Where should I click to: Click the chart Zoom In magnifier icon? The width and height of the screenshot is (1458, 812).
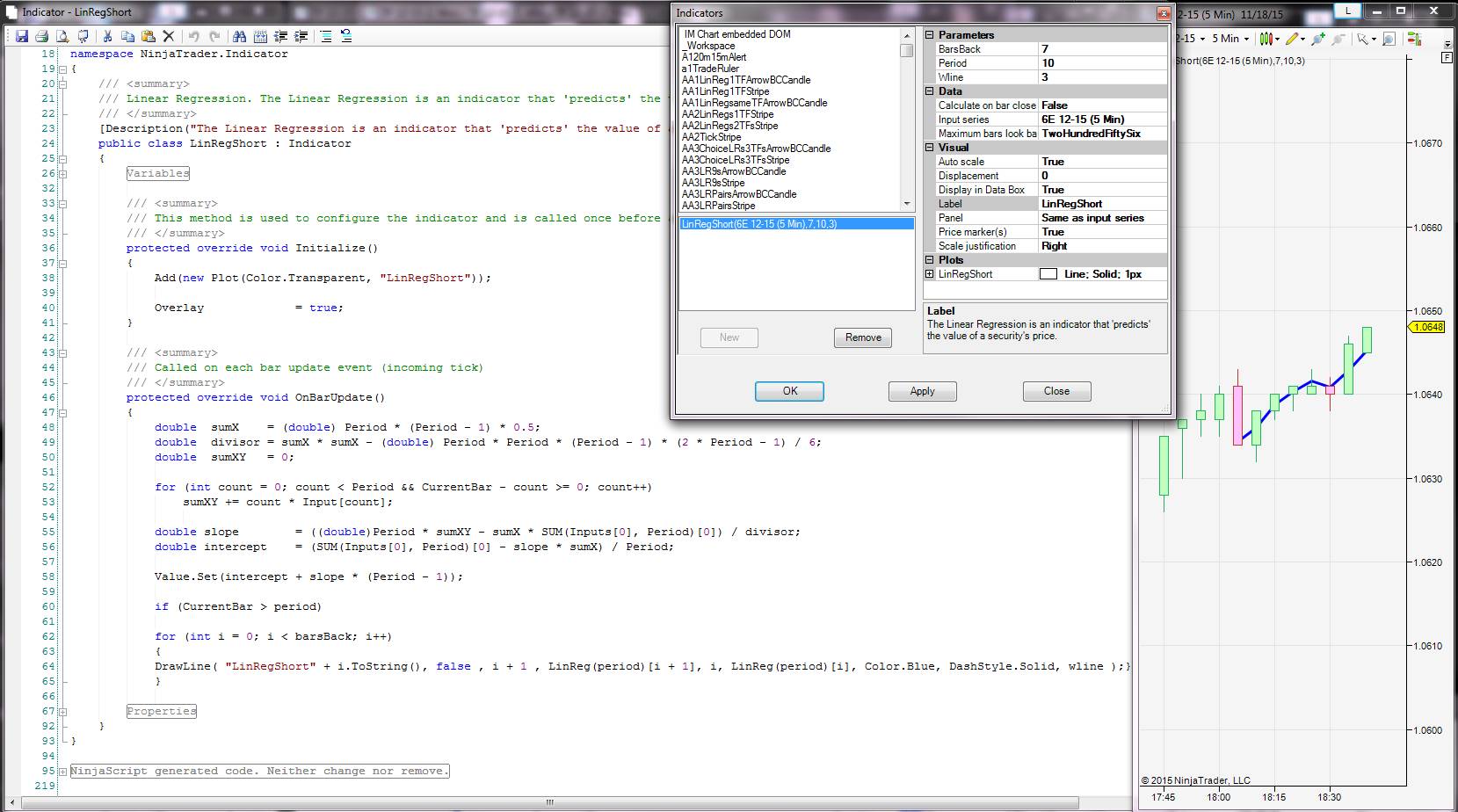point(1389,39)
